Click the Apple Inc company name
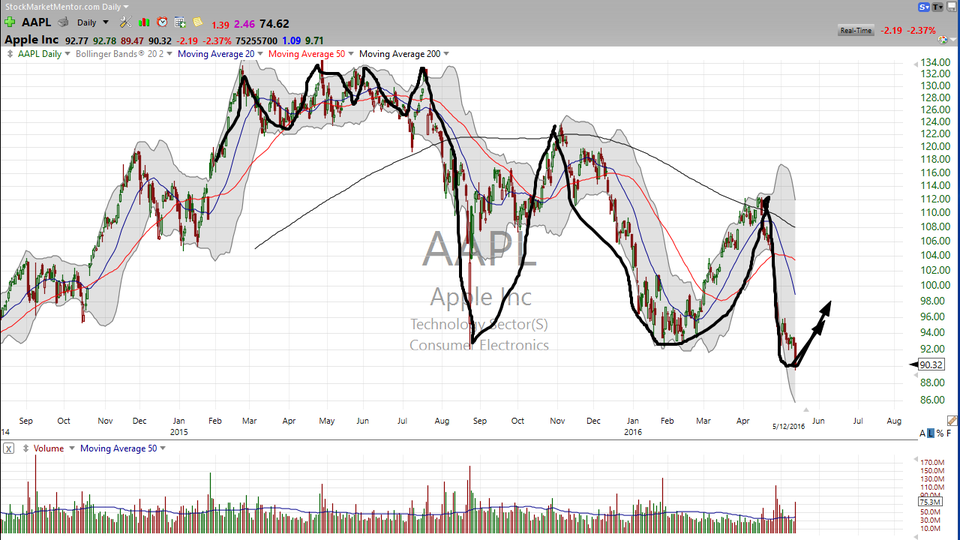The height and width of the screenshot is (540, 960). click(x=31, y=40)
